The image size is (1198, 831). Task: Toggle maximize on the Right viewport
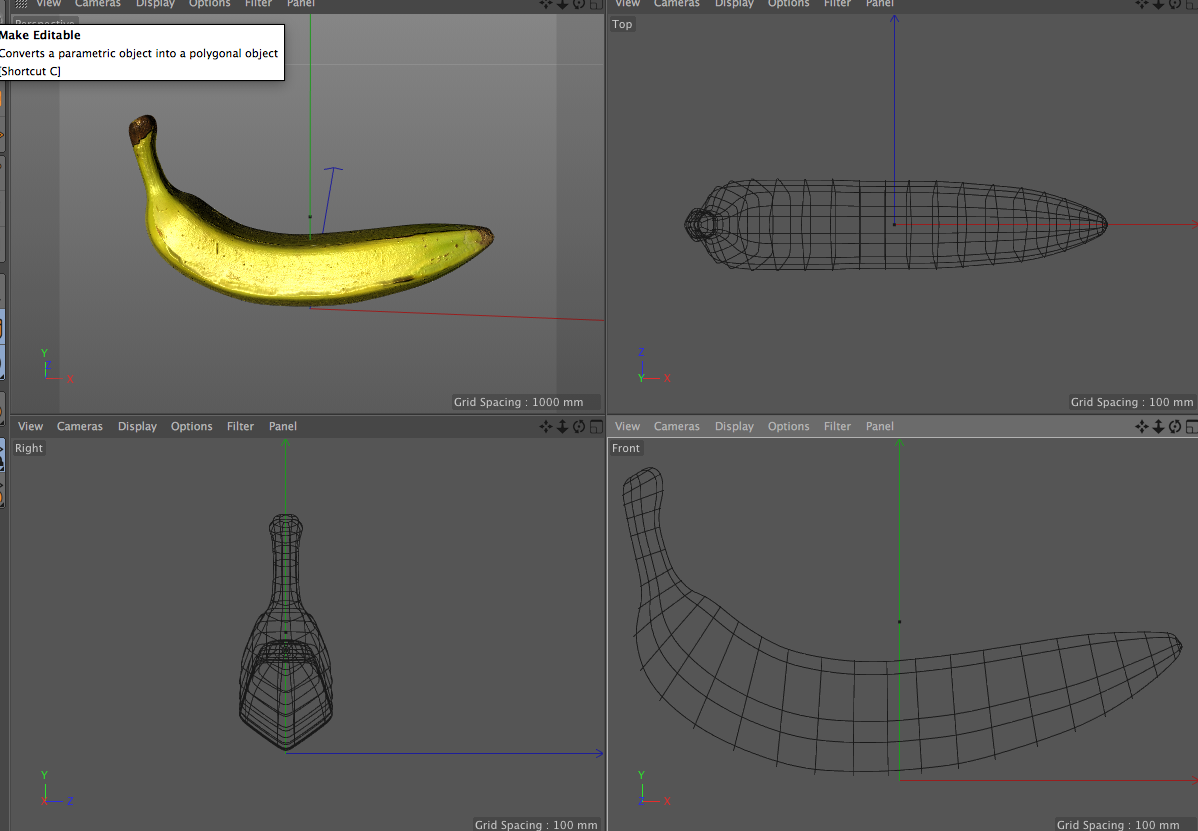click(595, 426)
